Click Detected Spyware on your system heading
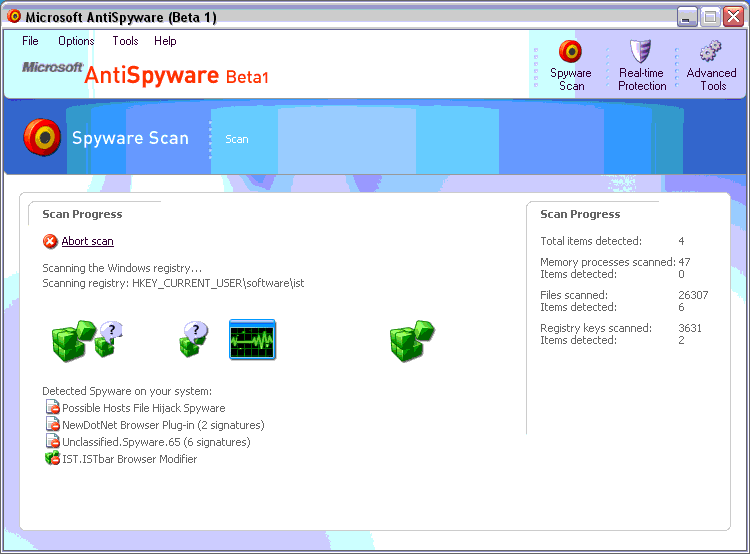 point(127,391)
